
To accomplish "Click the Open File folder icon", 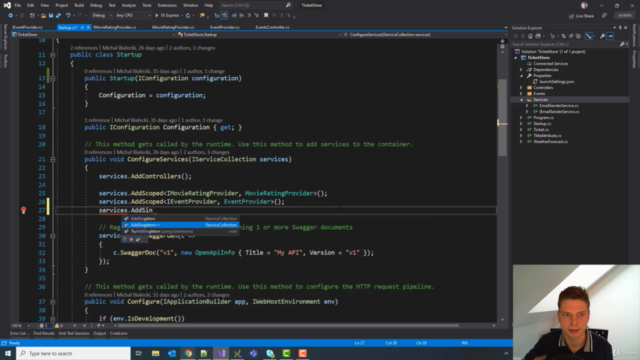I will tap(43, 16).
